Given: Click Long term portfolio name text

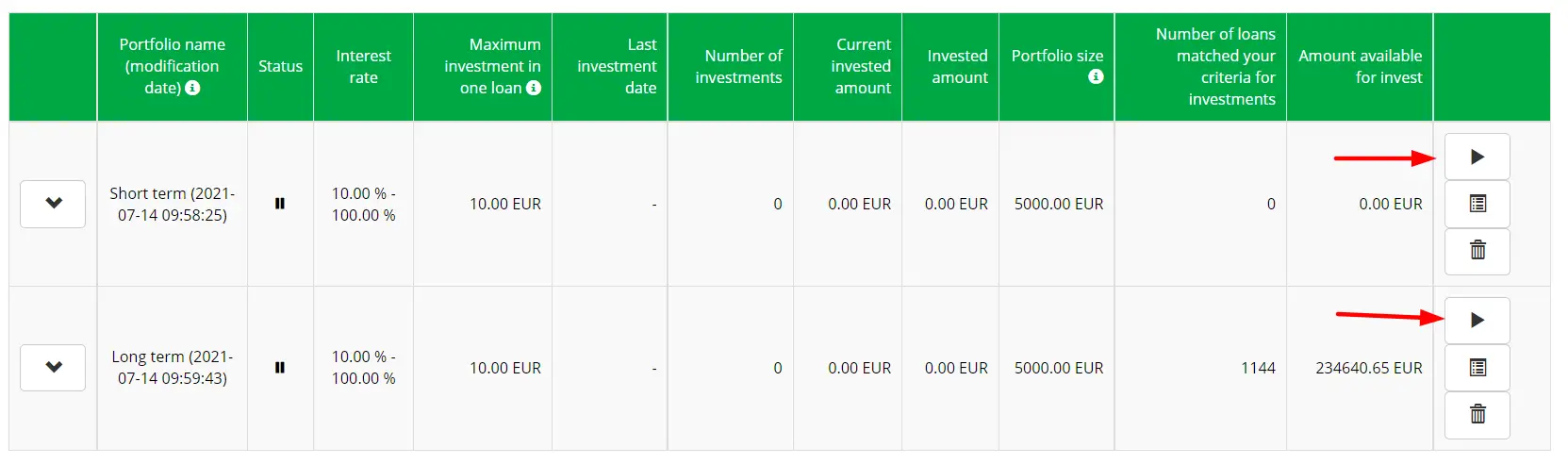Looking at the screenshot, I should (173, 368).
